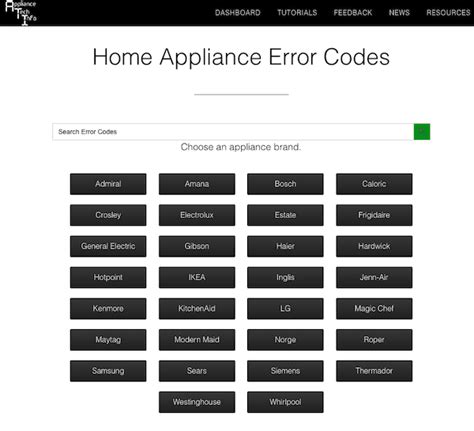Select the Roper brand button
Screen dimensions: 474x431
(x=374, y=340)
